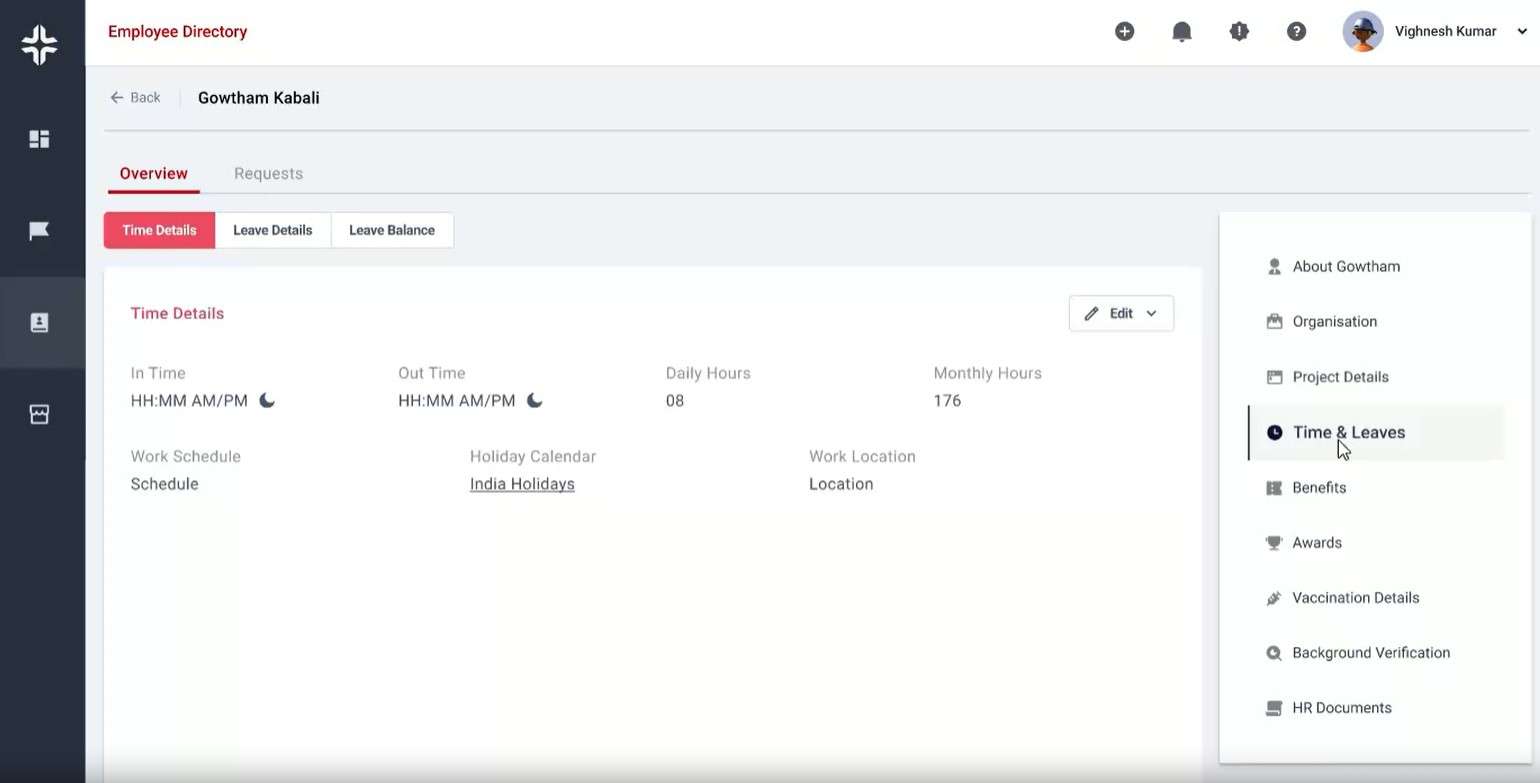Select the Leave Balance tab
This screenshot has width=1540, height=783.
[391, 230]
